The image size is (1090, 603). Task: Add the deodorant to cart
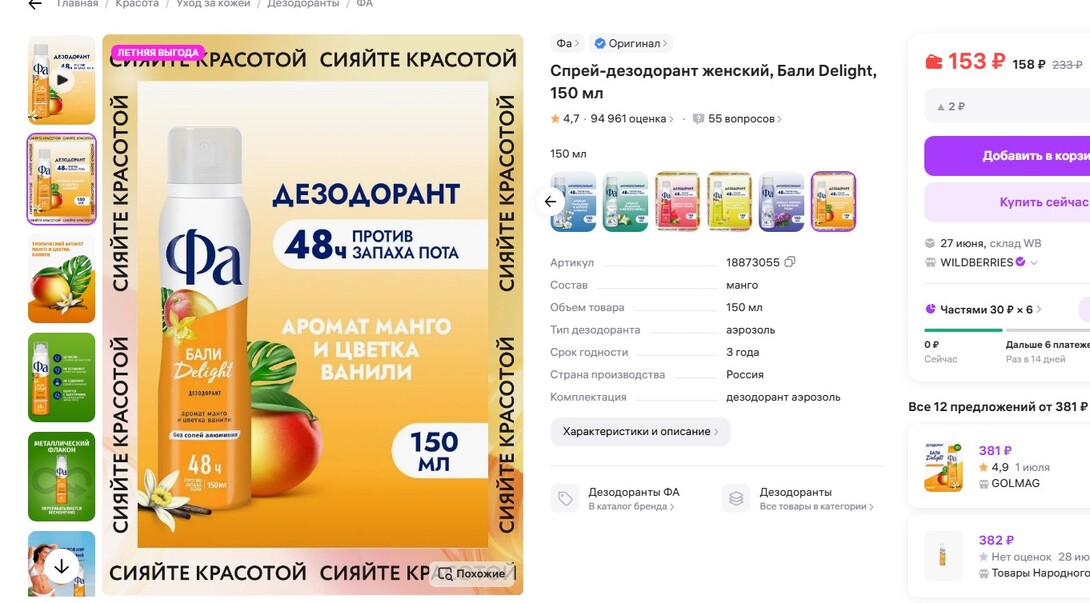tap(1008, 156)
